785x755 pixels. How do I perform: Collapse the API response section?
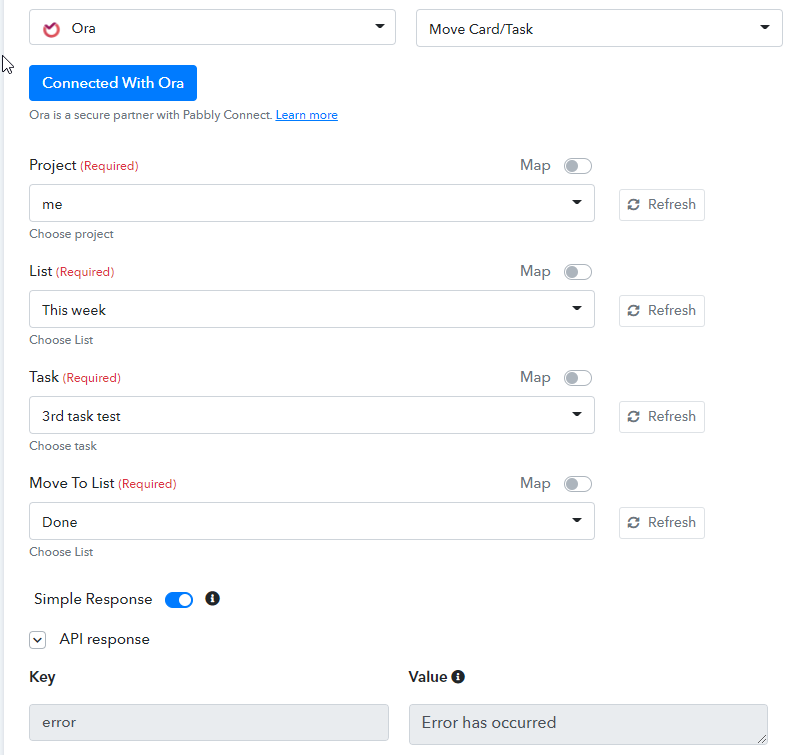tap(38, 640)
